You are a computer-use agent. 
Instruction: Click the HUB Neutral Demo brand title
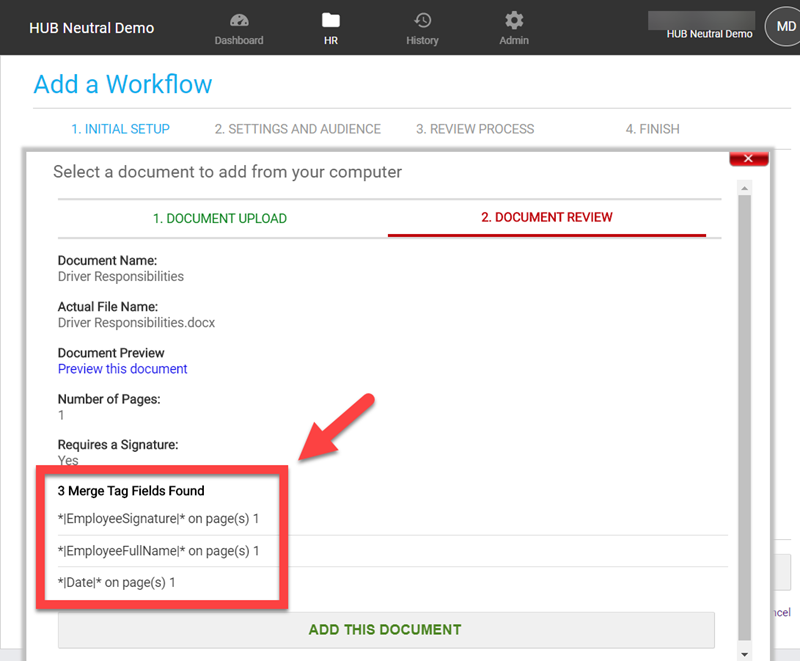(91, 28)
